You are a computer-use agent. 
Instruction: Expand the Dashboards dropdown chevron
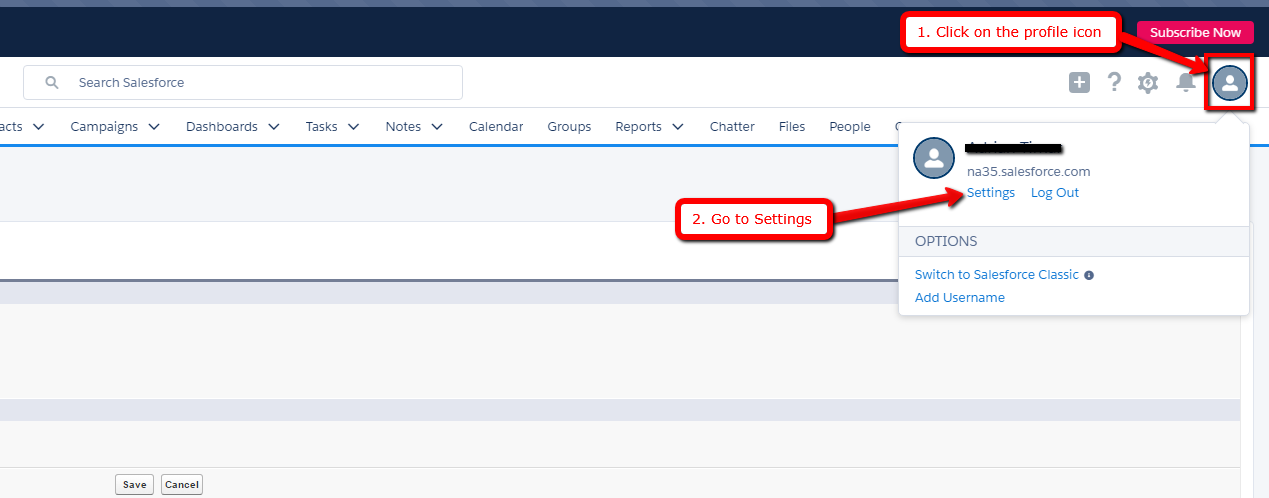click(x=274, y=127)
